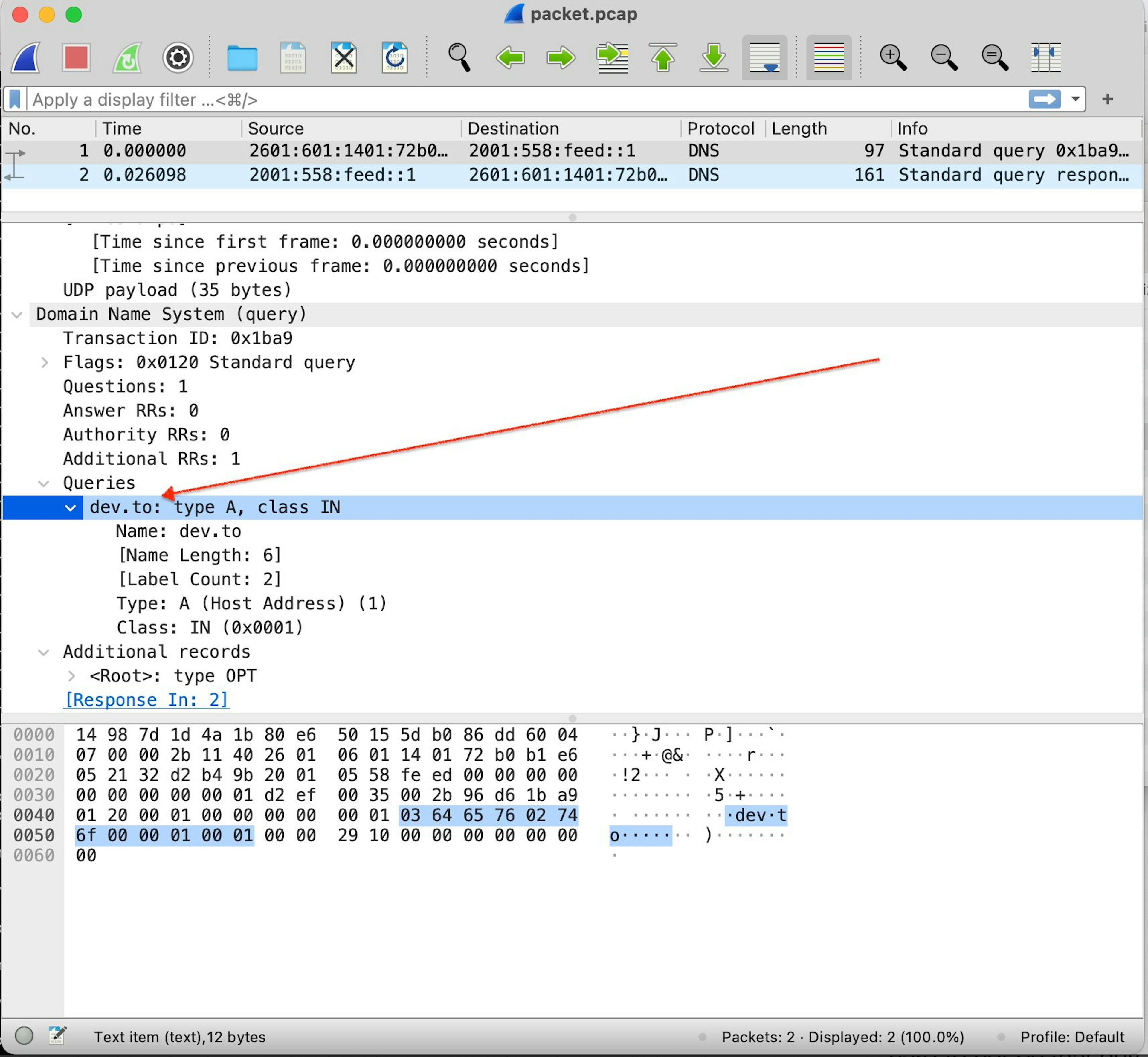Toggle packet list colorization
Viewport: 1148px width, 1057px height.
(x=829, y=57)
